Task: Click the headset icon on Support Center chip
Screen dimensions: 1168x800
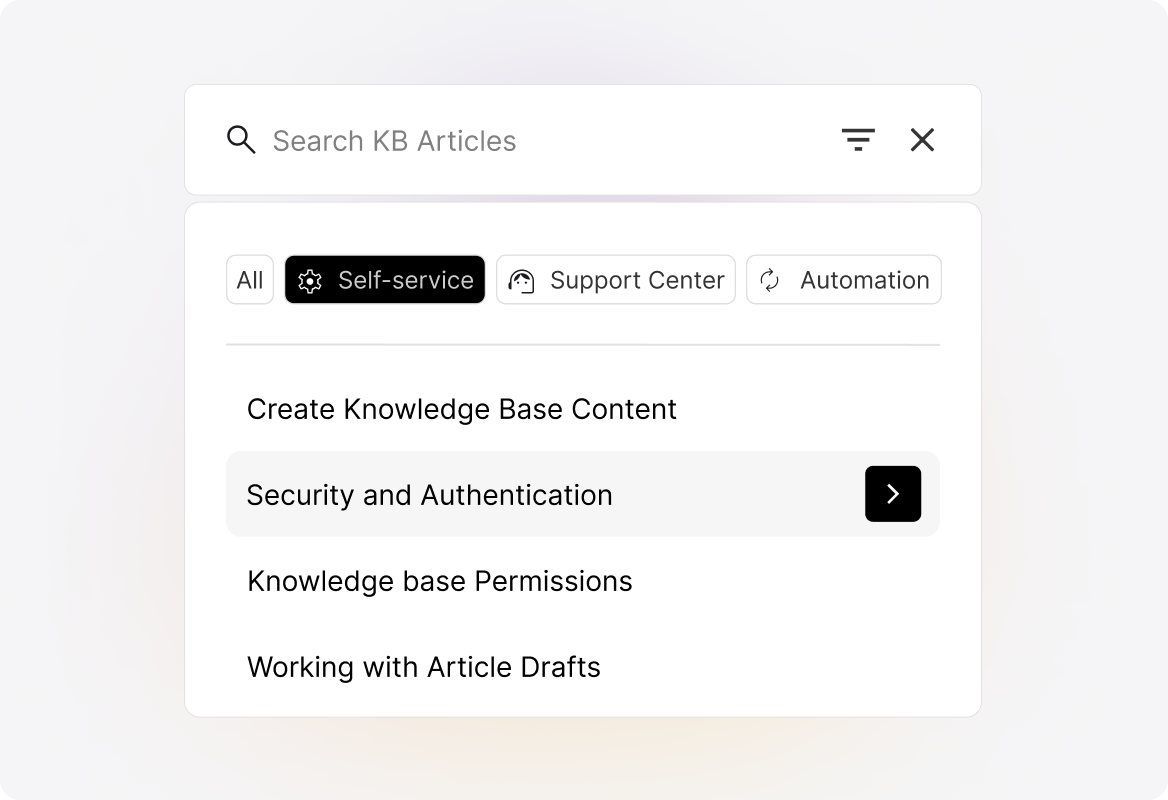Action: tap(524, 280)
